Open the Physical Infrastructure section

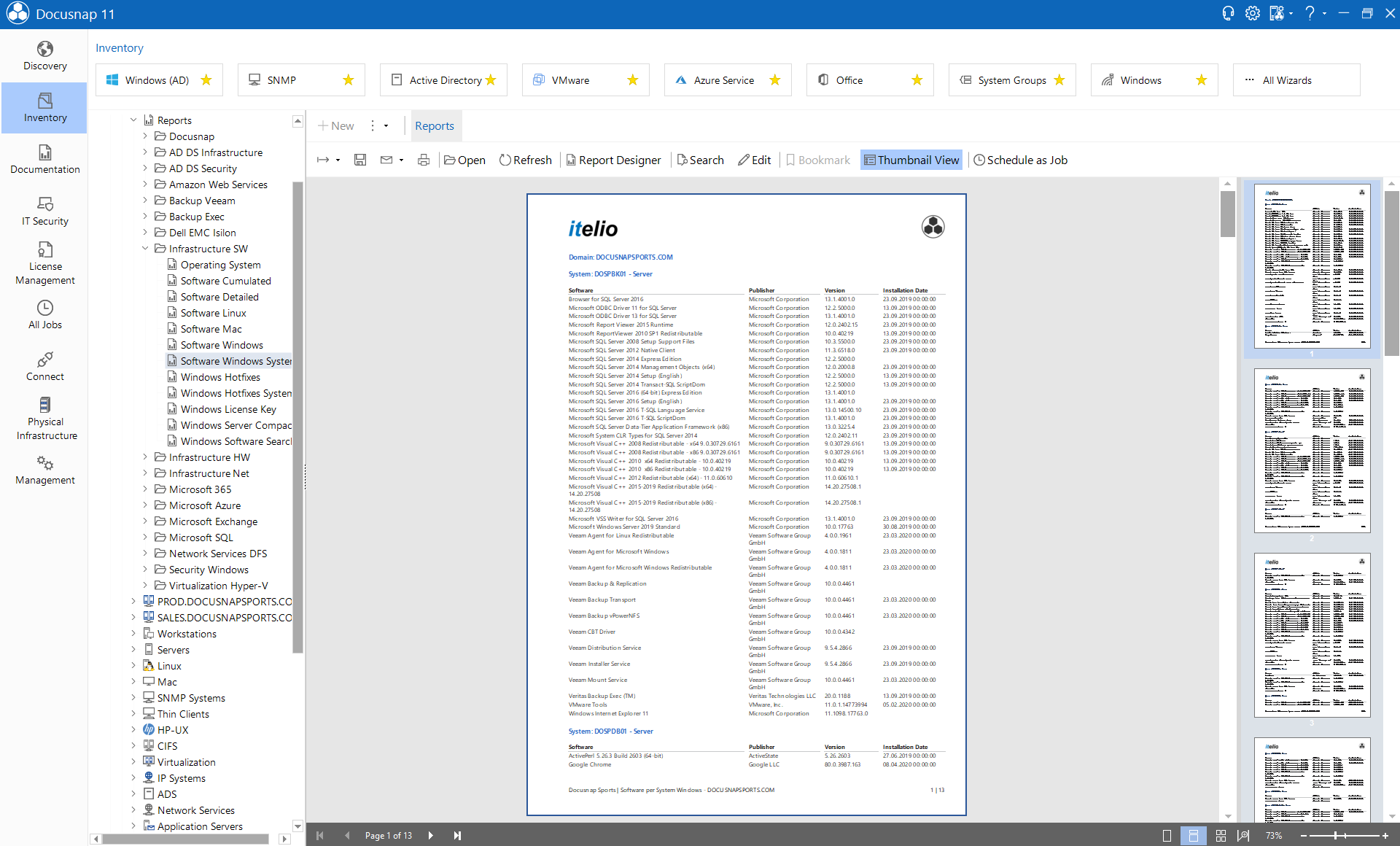coord(44,418)
